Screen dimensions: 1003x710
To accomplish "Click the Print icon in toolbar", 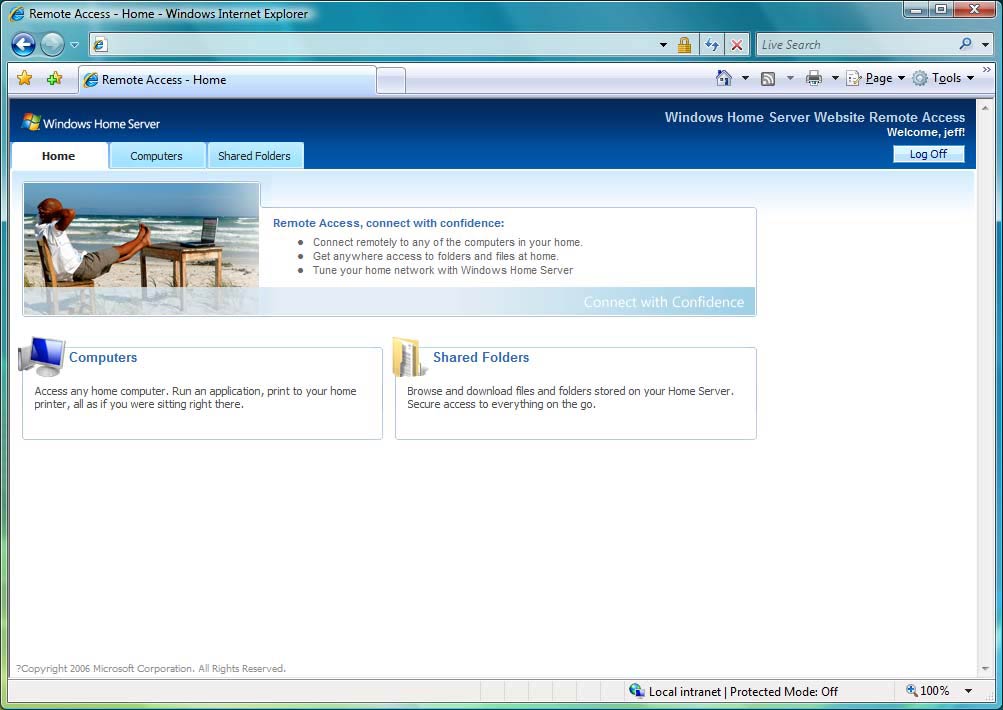I will click(814, 79).
